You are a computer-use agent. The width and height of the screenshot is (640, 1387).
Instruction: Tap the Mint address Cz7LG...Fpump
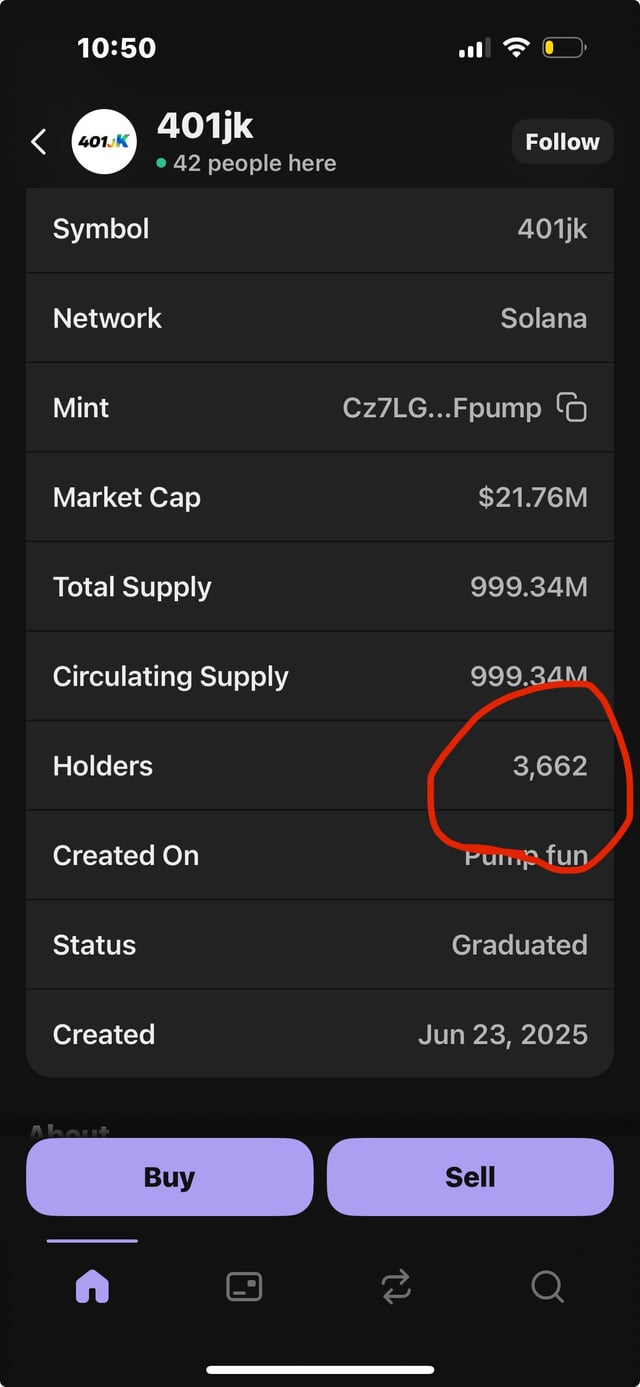pyautogui.click(x=441, y=407)
